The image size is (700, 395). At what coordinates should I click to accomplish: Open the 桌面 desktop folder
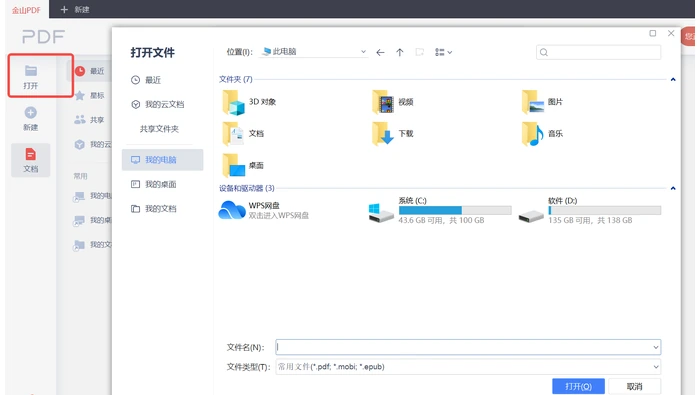point(243,165)
